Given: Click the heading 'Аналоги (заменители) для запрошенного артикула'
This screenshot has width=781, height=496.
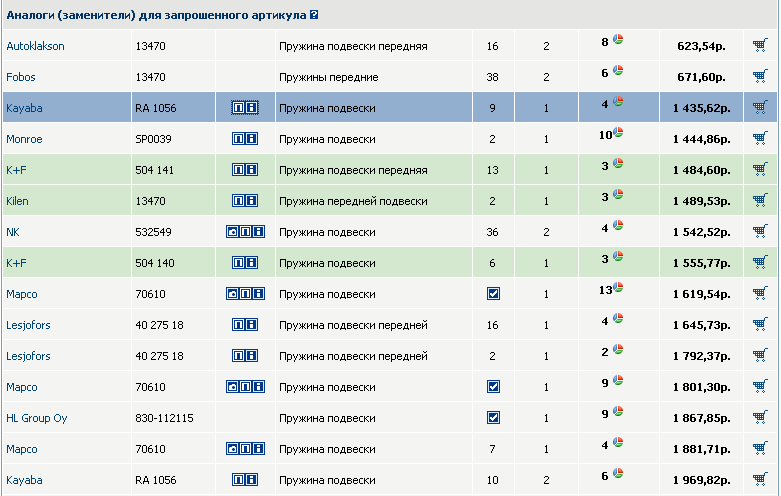Looking at the screenshot, I should pos(156,15).
